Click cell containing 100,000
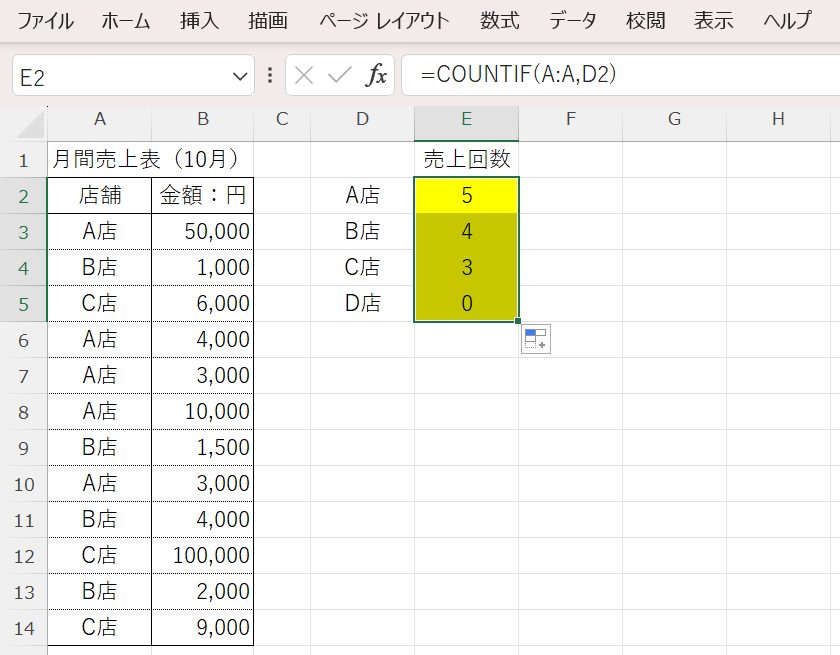 203,556
